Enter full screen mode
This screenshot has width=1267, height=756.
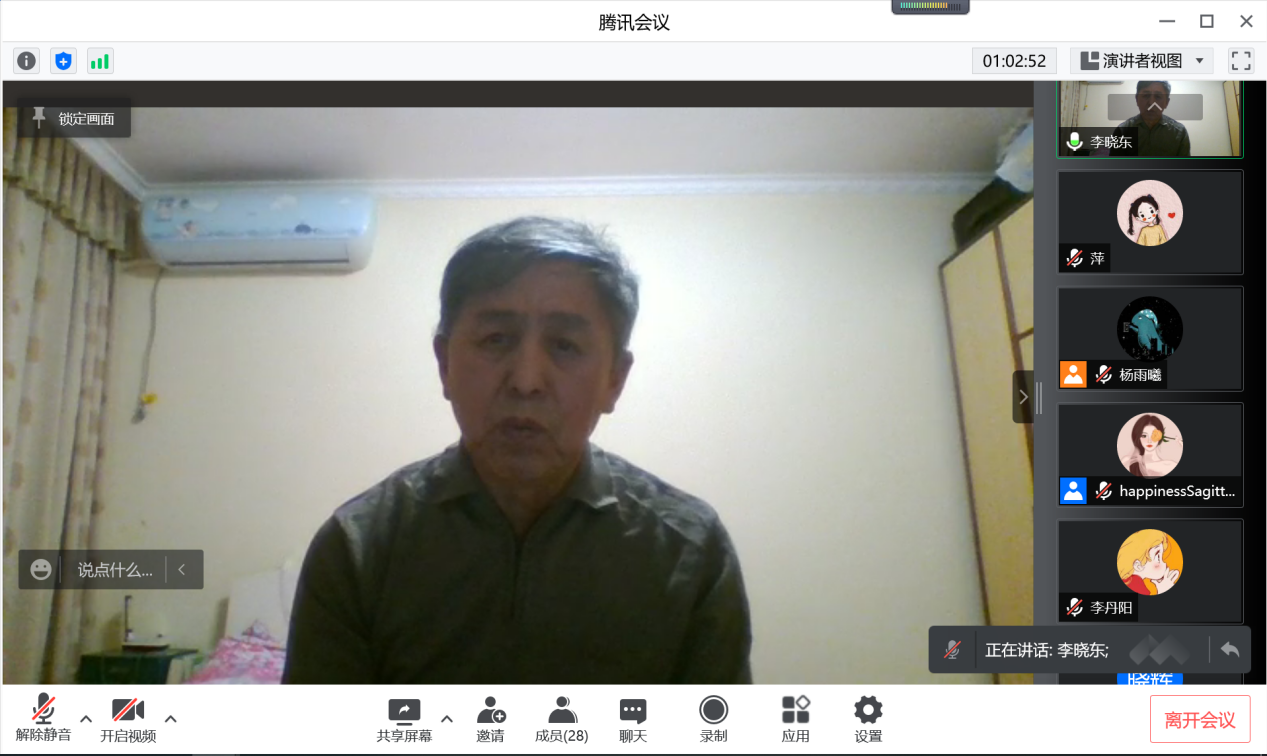1241,61
